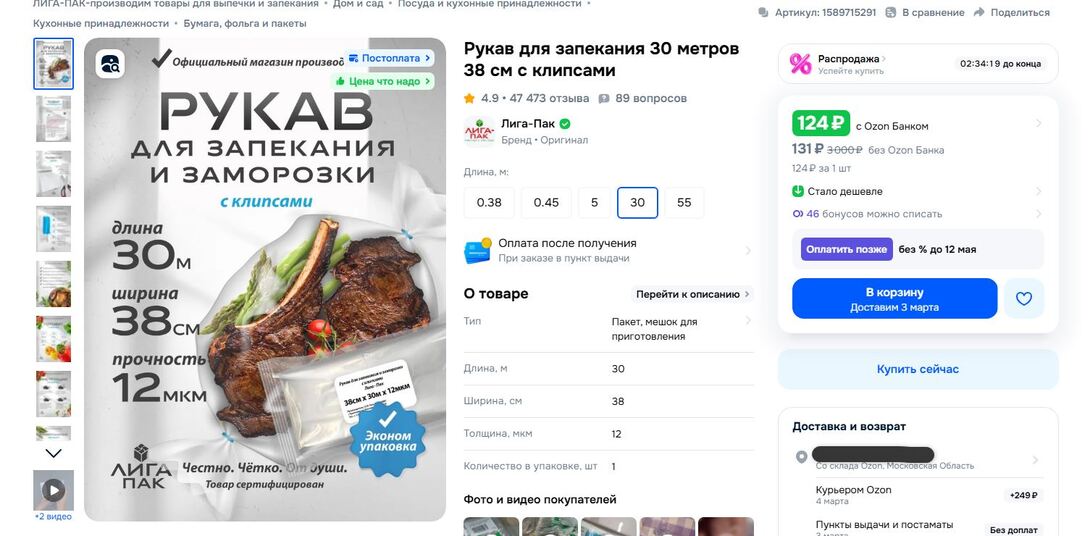Open 'Посуда и кухонные принадлежности' breadcrumb

click(x=489, y=3)
